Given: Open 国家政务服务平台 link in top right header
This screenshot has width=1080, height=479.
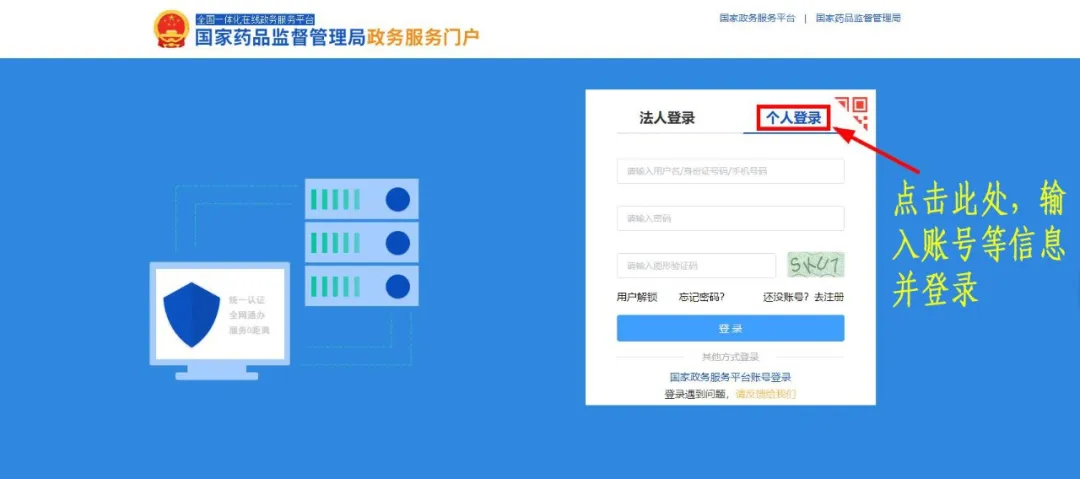Looking at the screenshot, I should tap(757, 18).
